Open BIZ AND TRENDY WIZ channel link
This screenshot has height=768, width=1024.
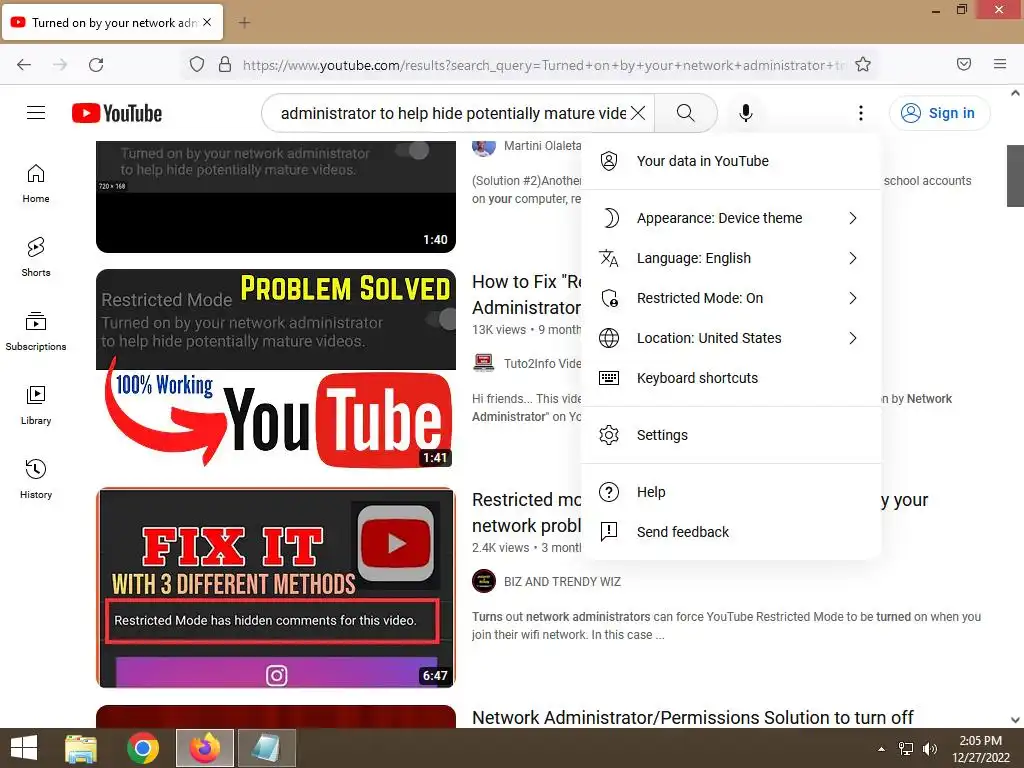(x=562, y=582)
